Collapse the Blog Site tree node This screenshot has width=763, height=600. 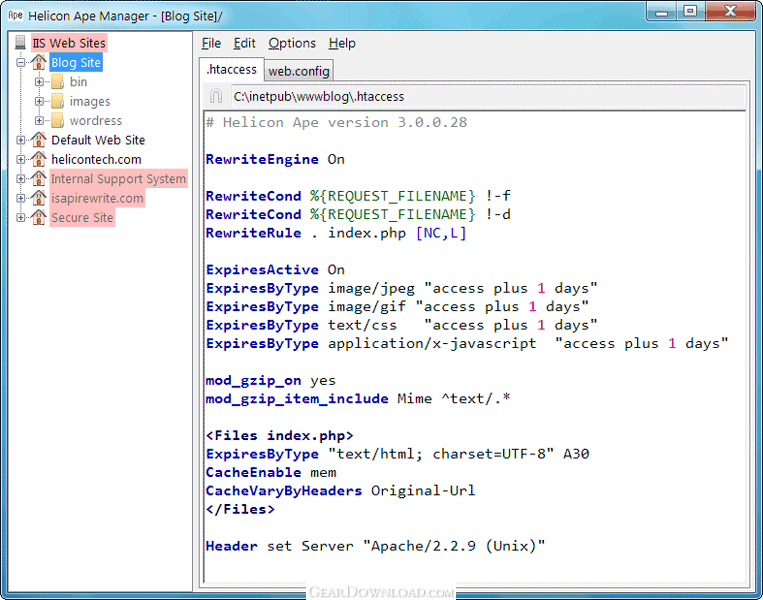pos(20,62)
